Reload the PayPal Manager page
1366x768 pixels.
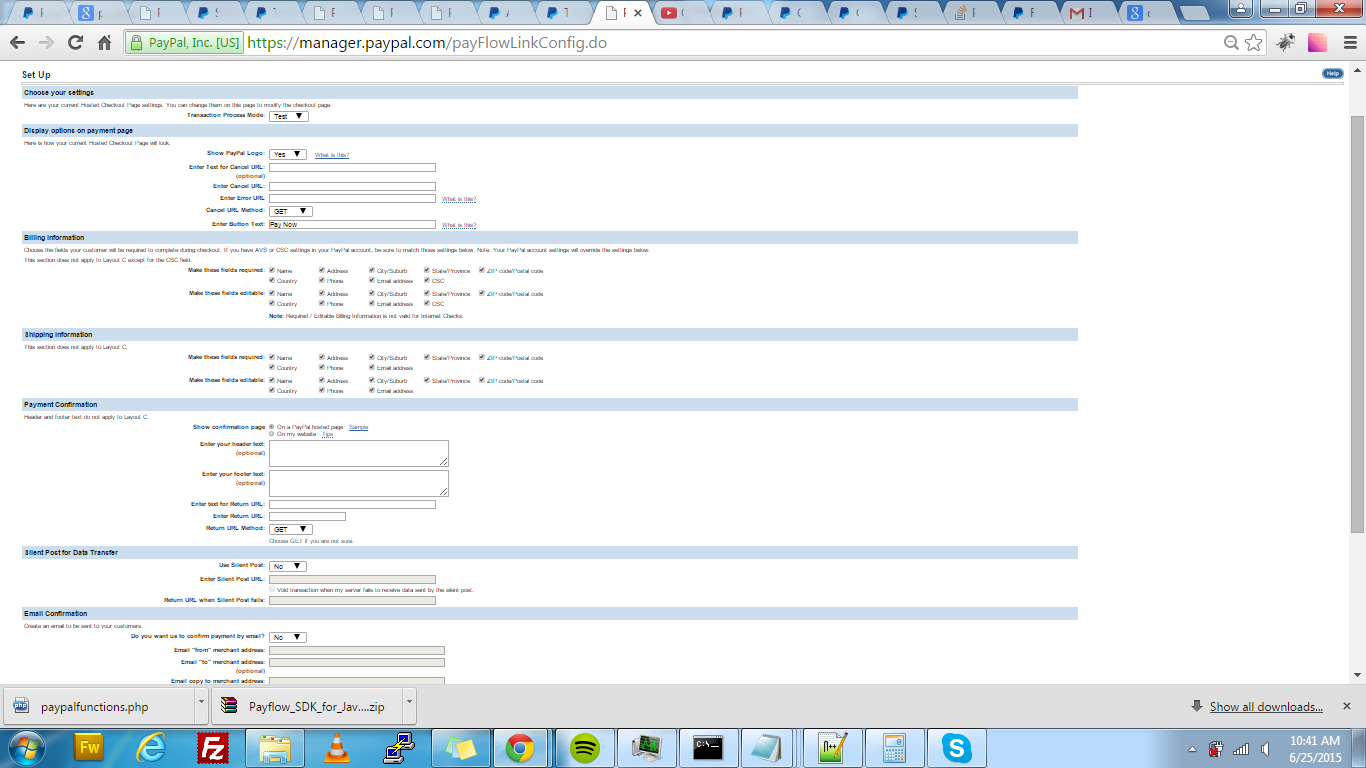click(75, 43)
